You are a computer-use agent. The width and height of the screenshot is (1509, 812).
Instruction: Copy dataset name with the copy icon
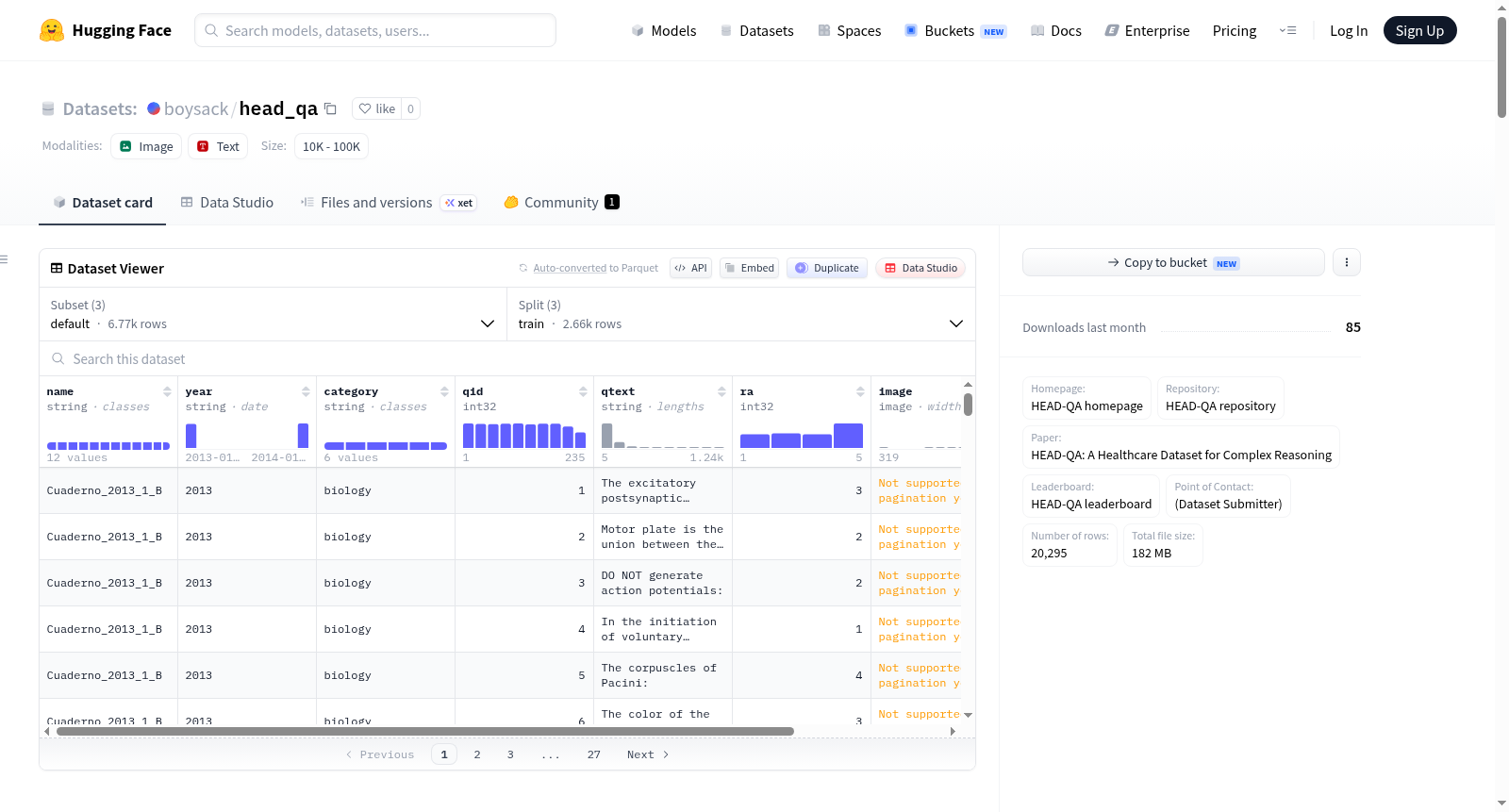(x=330, y=108)
